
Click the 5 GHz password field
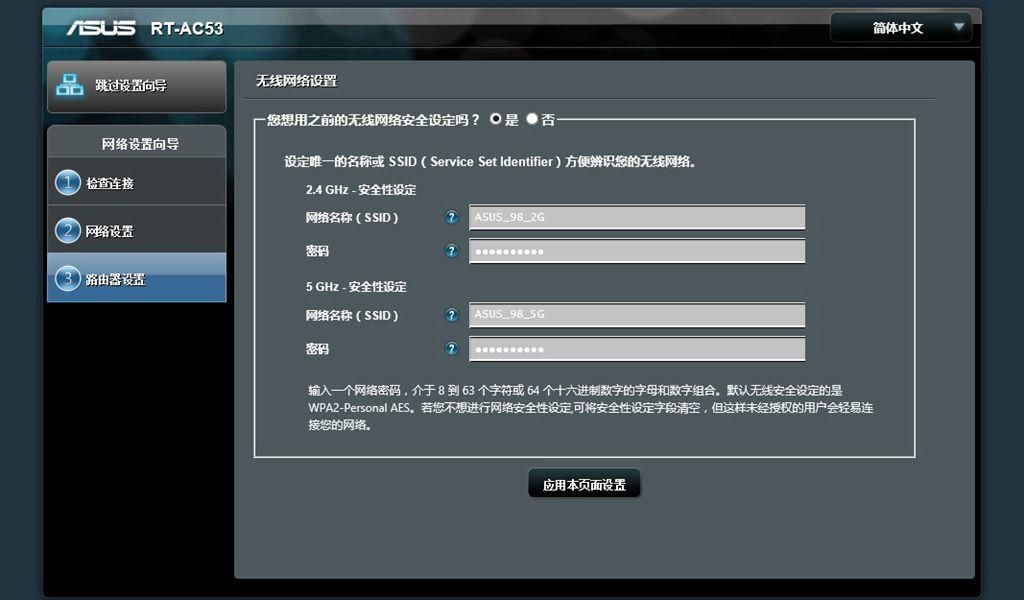tap(637, 349)
